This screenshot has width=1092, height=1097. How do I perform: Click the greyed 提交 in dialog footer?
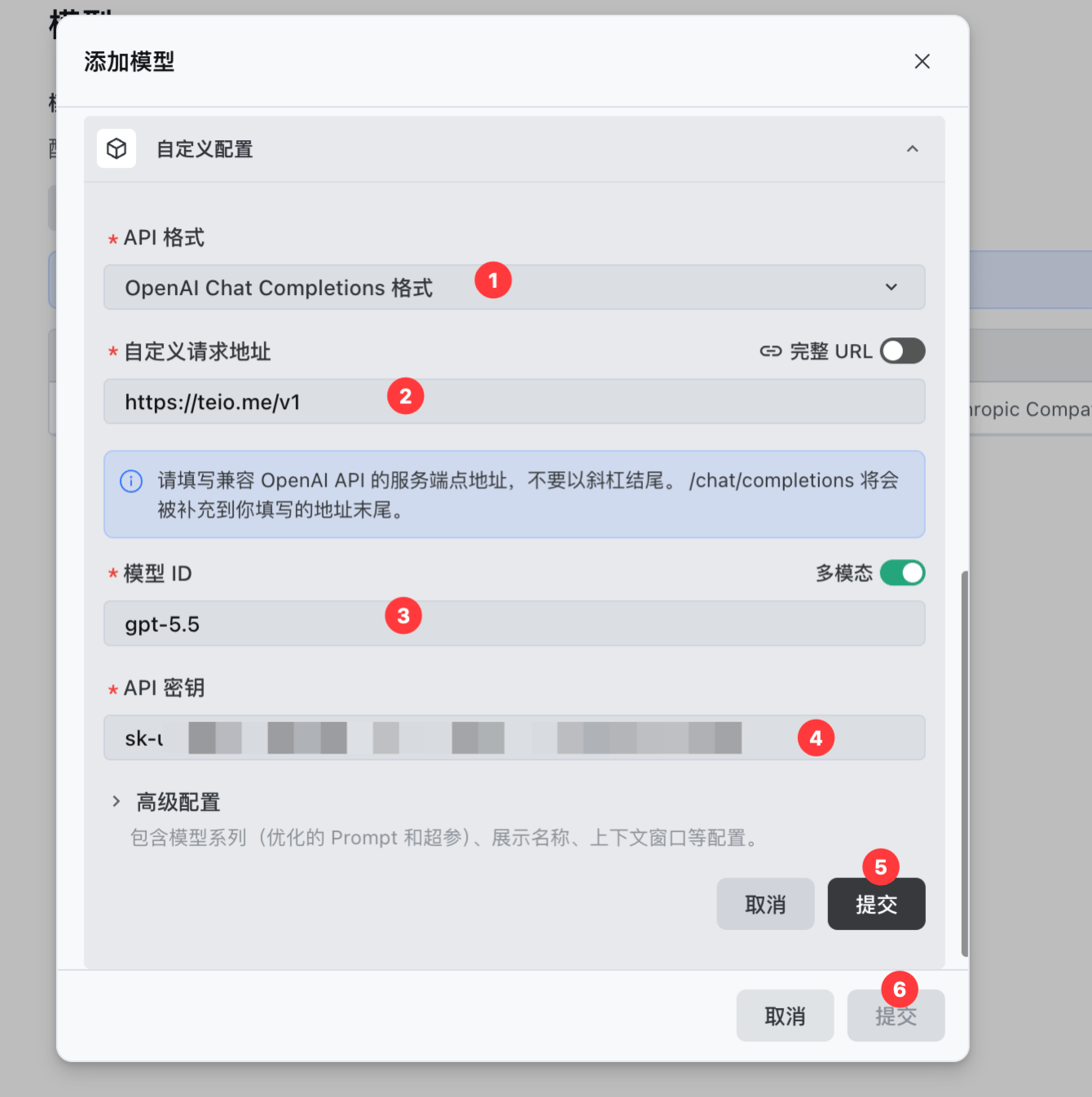click(896, 1015)
